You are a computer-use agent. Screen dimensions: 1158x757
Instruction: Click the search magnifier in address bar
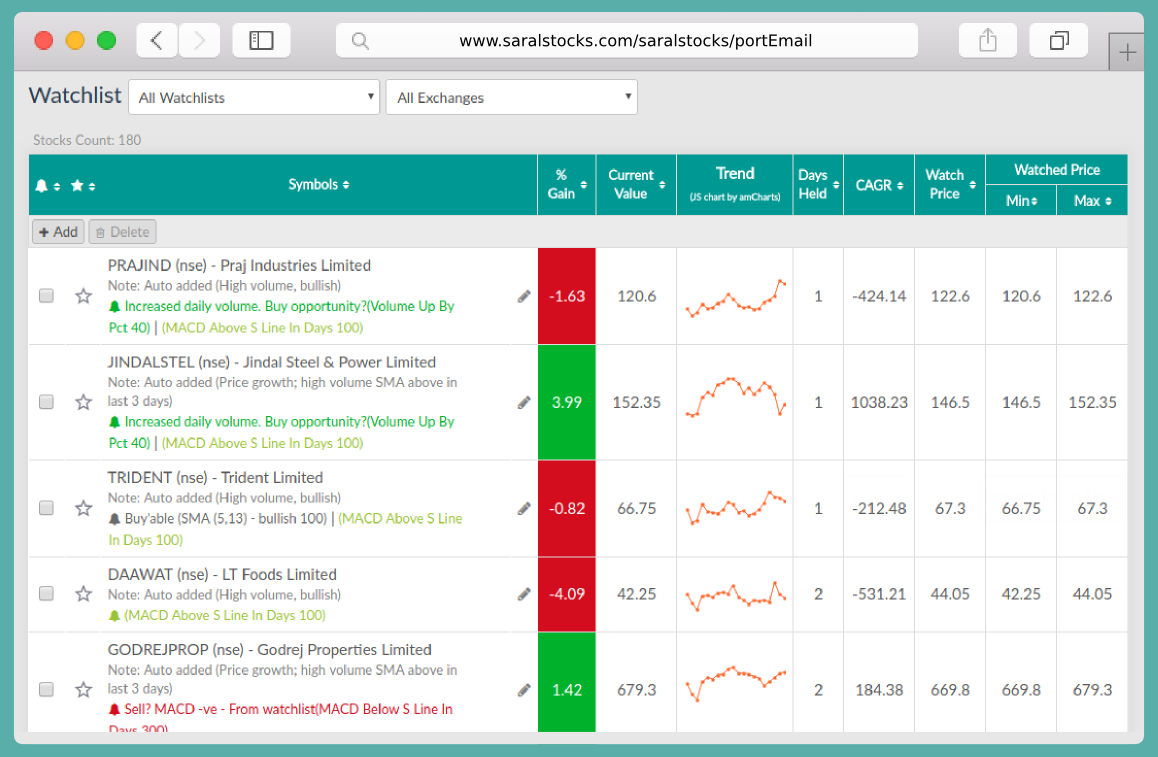[360, 41]
